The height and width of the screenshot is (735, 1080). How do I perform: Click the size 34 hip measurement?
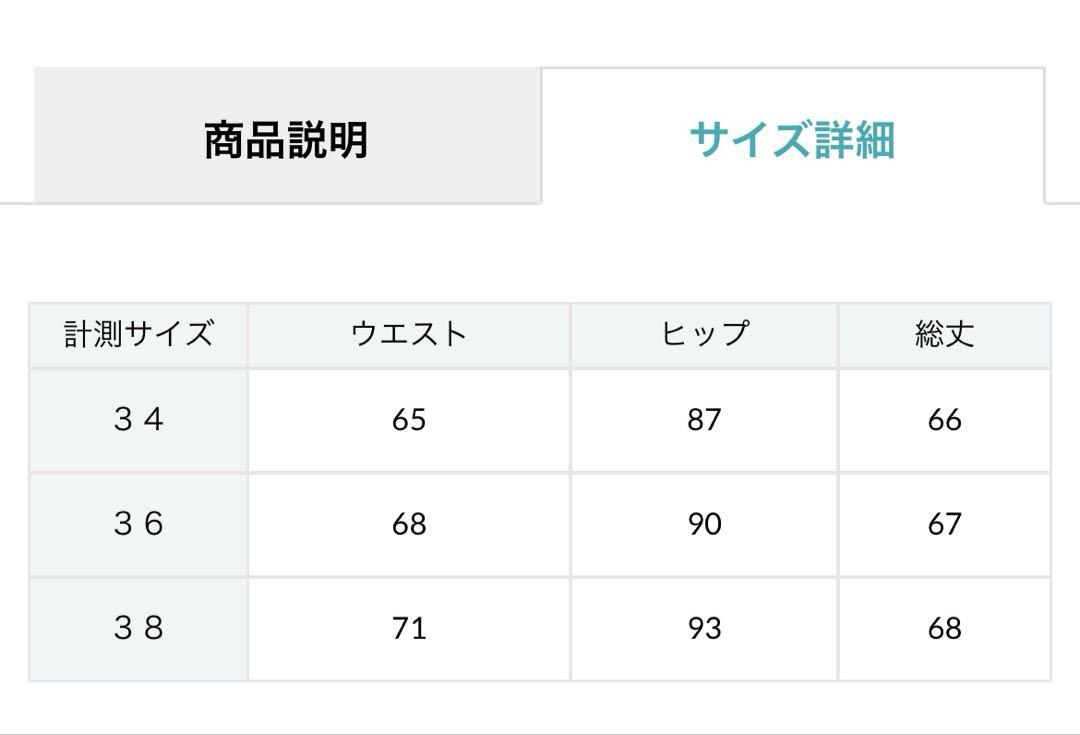[704, 420]
